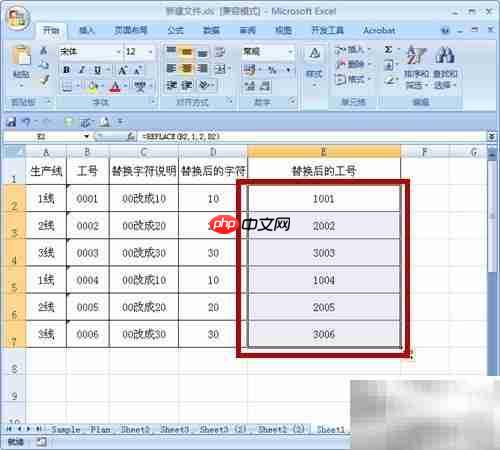Toggle bottom vertical alignment

point(202,52)
